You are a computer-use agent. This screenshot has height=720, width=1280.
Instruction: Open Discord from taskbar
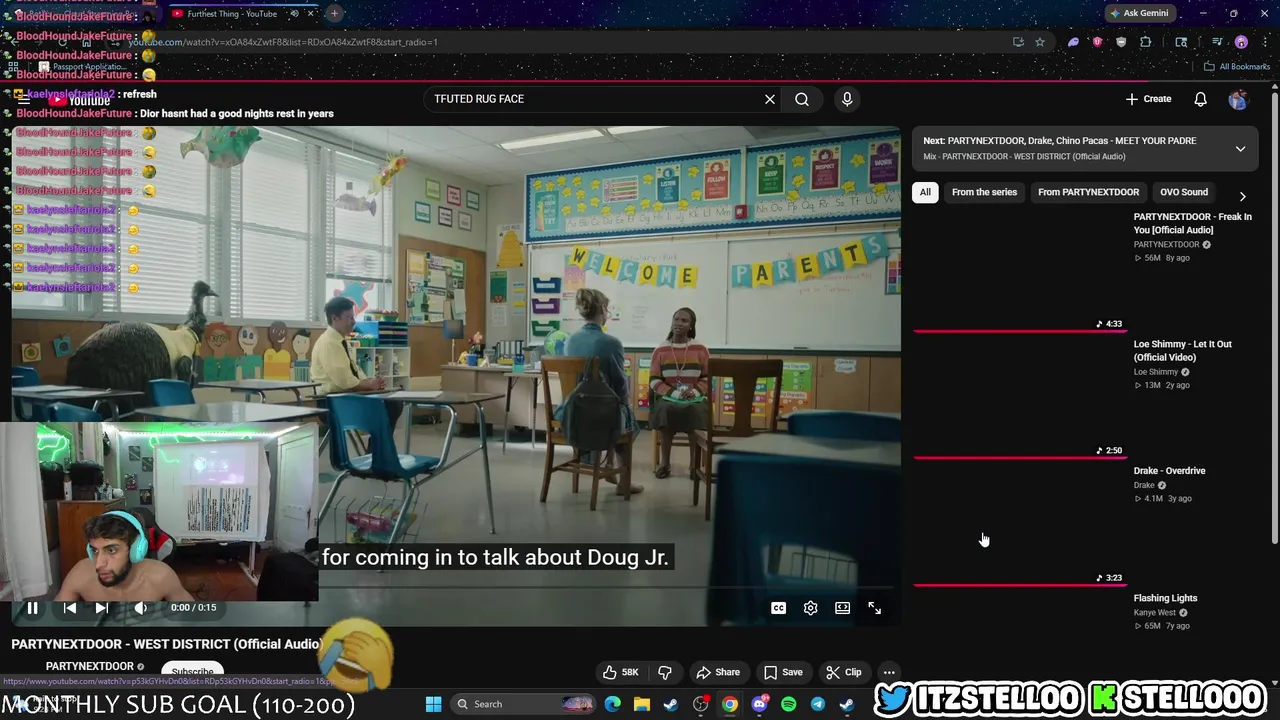pyautogui.click(x=759, y=704)
